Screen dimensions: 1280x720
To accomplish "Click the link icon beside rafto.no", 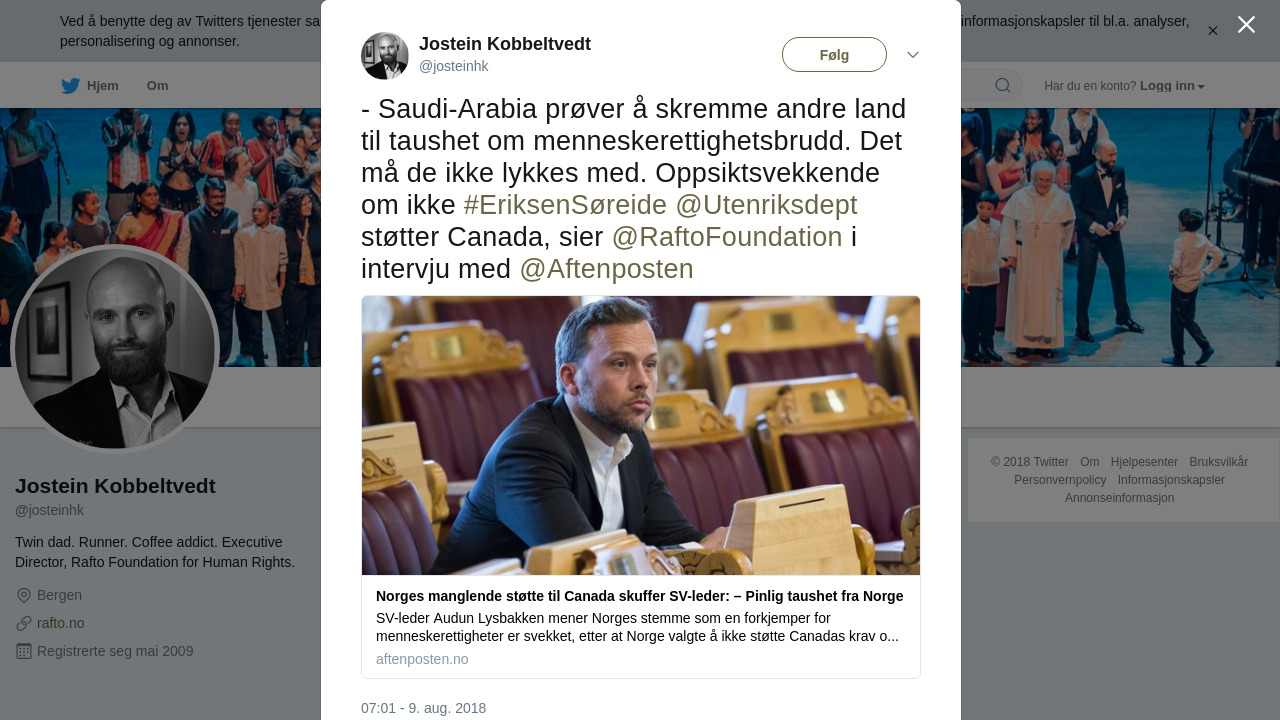I will pos(24,623).
